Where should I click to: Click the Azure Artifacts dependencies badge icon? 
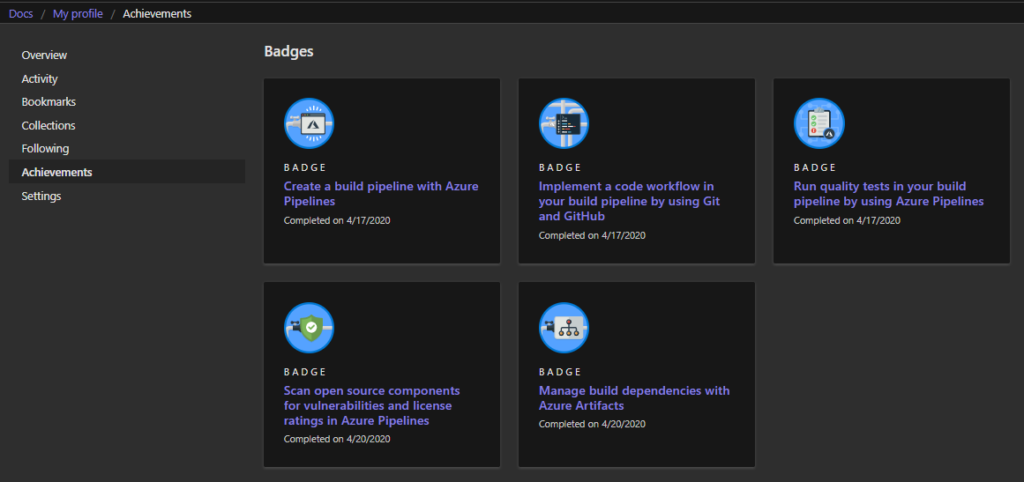point(564,327)
